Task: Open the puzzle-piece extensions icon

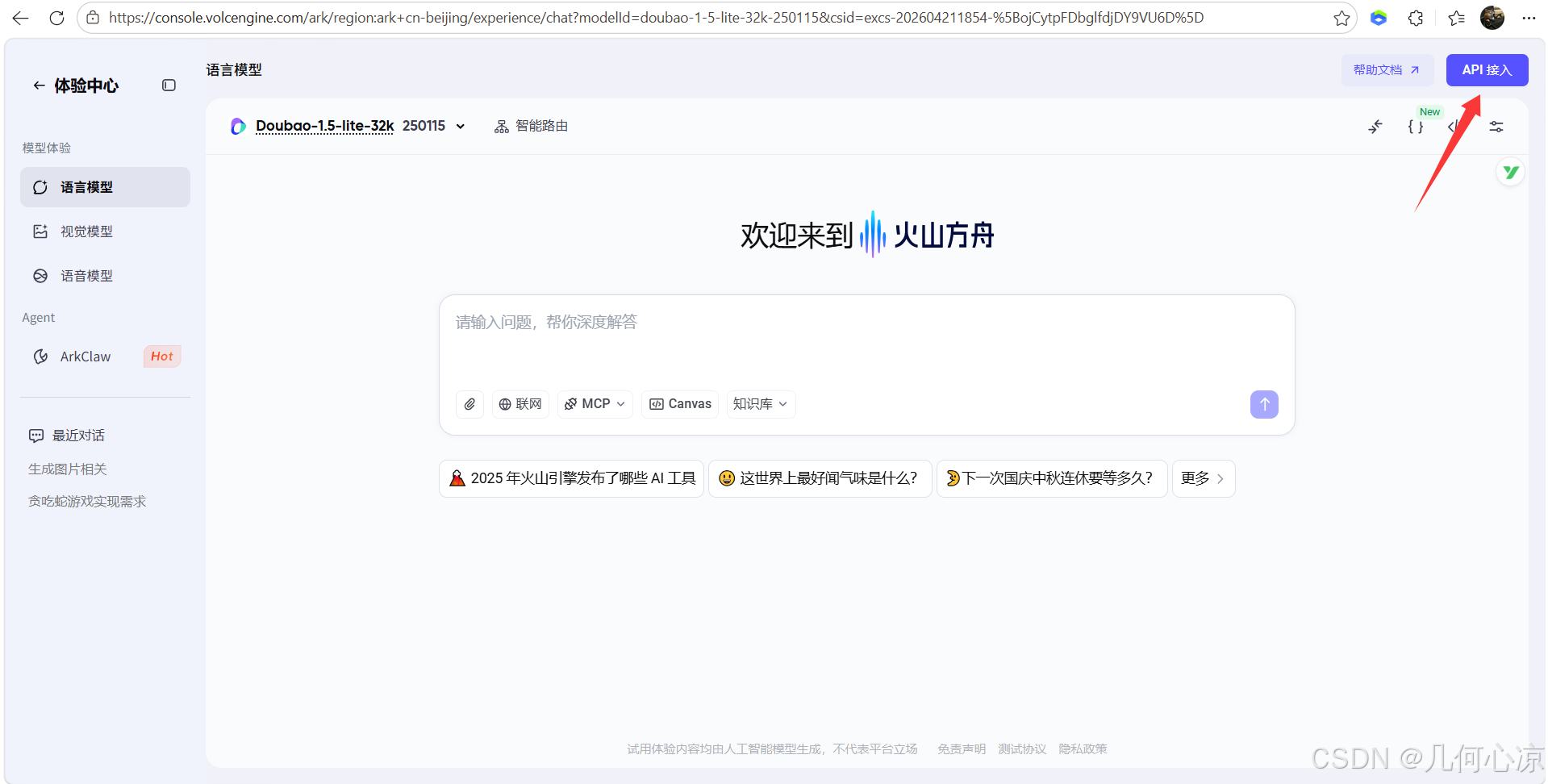Action: 1416,18
